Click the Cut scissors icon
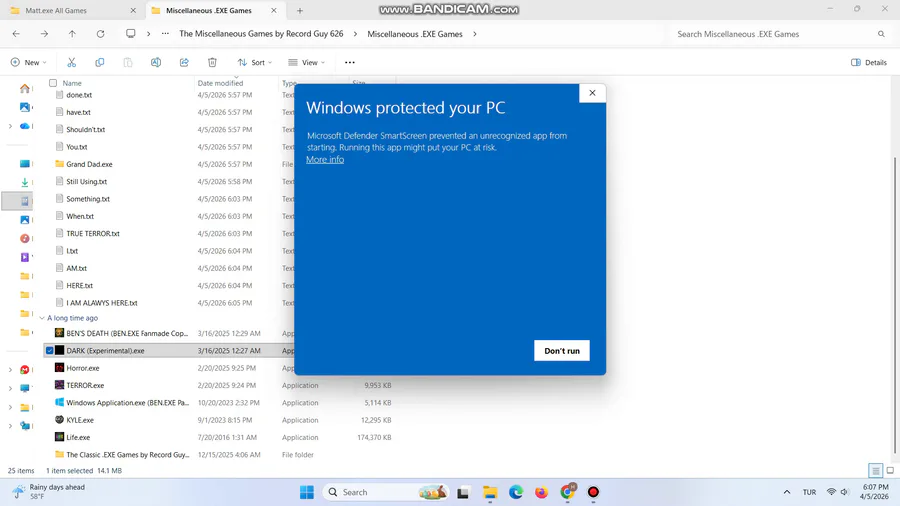 pos(71,62)
